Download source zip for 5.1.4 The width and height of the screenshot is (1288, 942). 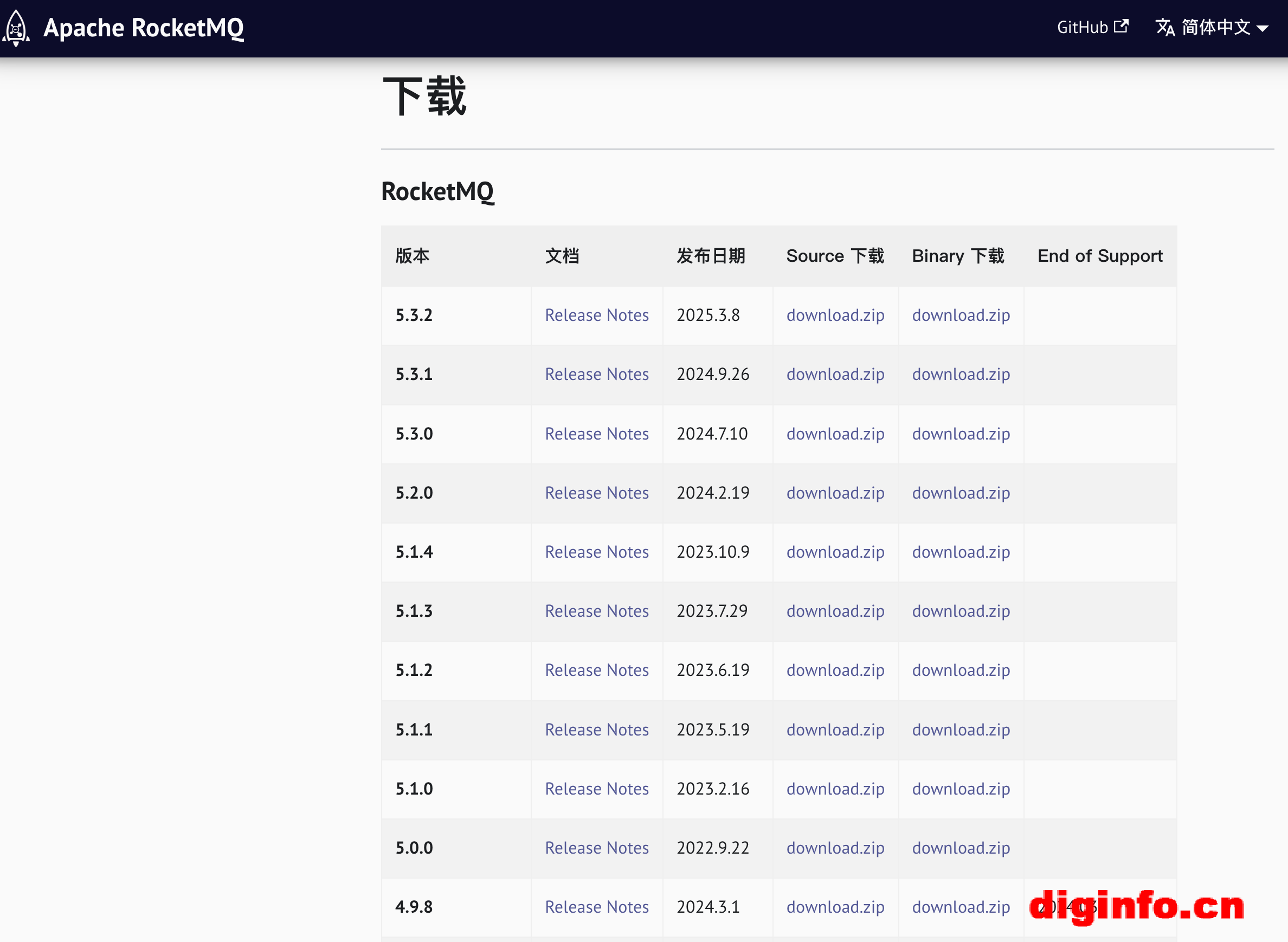tap(835, 552)
